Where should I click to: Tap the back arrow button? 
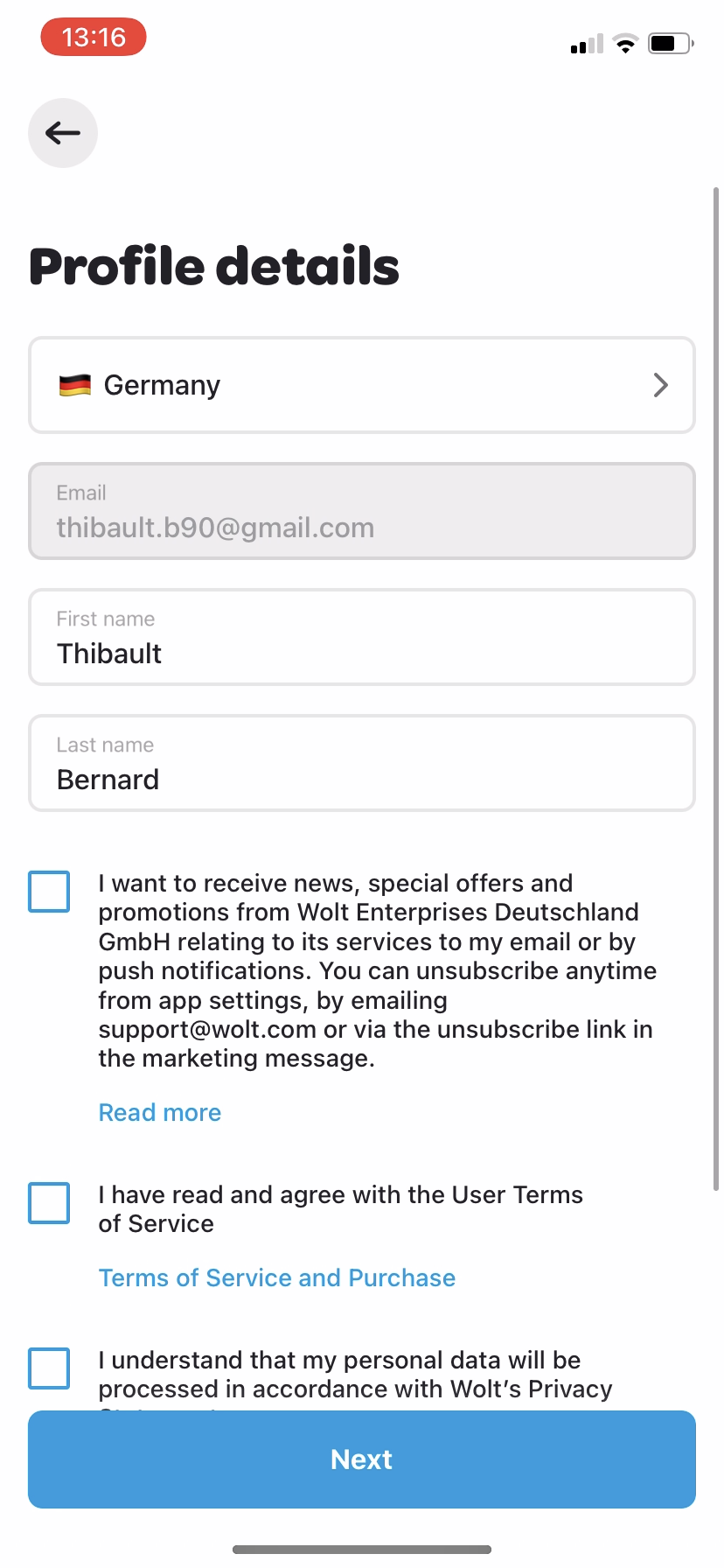coord(63,133)
